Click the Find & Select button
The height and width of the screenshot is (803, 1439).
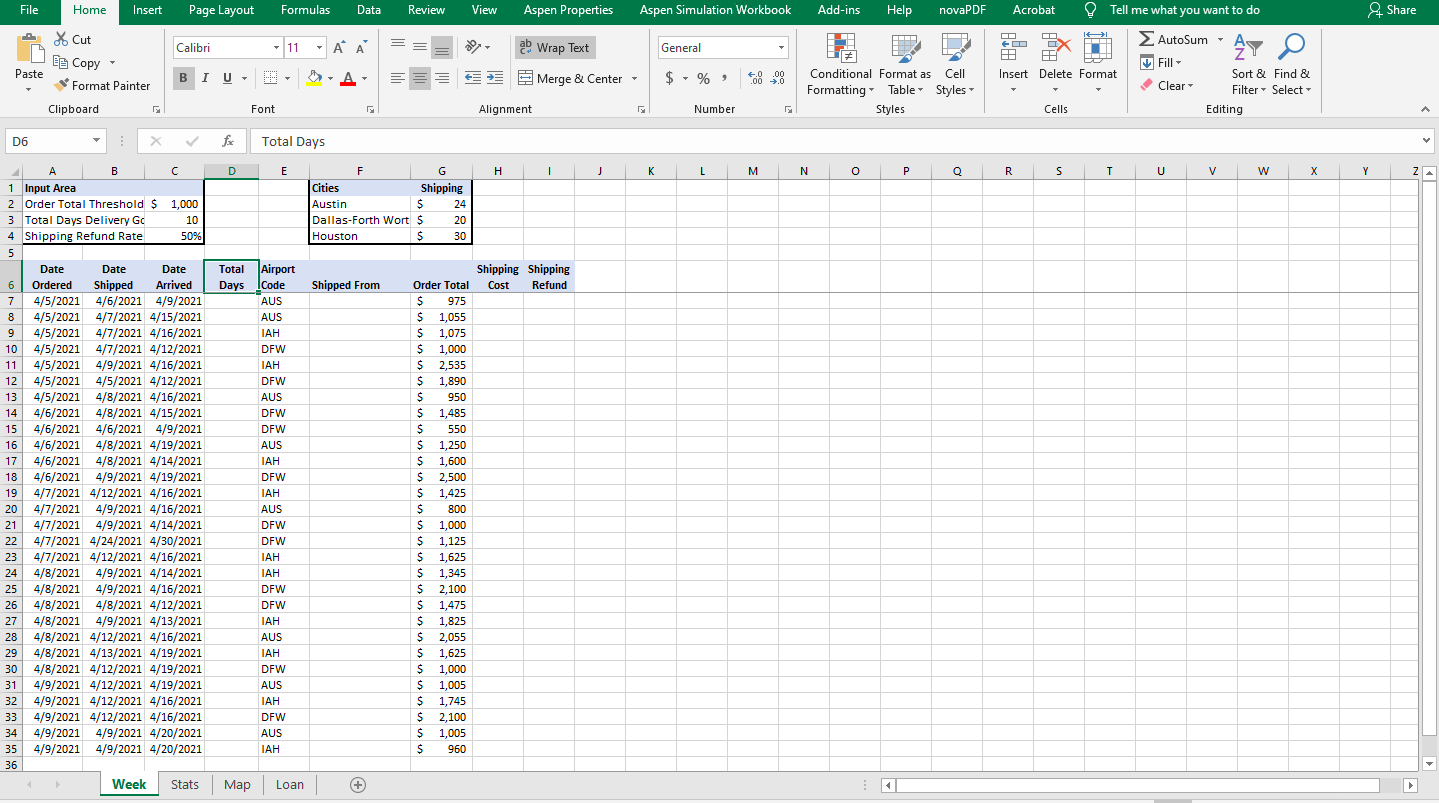pos(1291,64)
